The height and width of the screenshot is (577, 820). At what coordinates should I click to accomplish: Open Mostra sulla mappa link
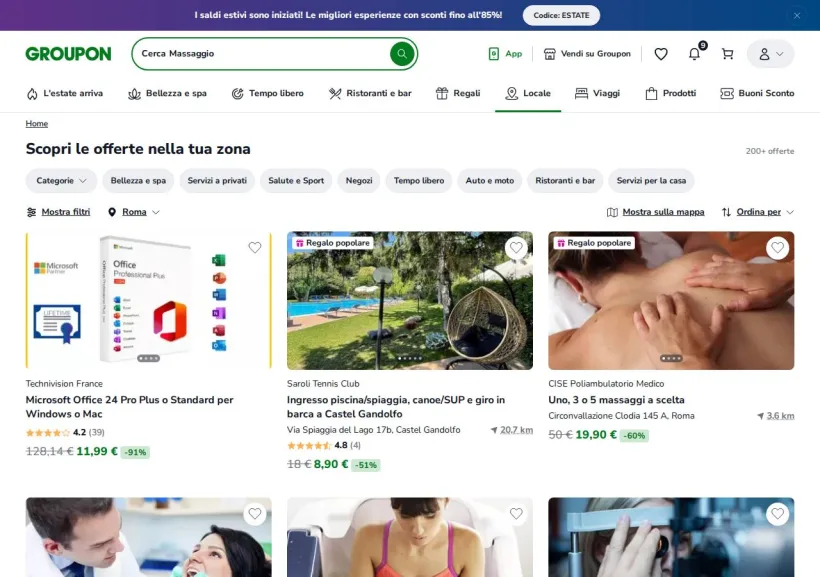(663, 212)
